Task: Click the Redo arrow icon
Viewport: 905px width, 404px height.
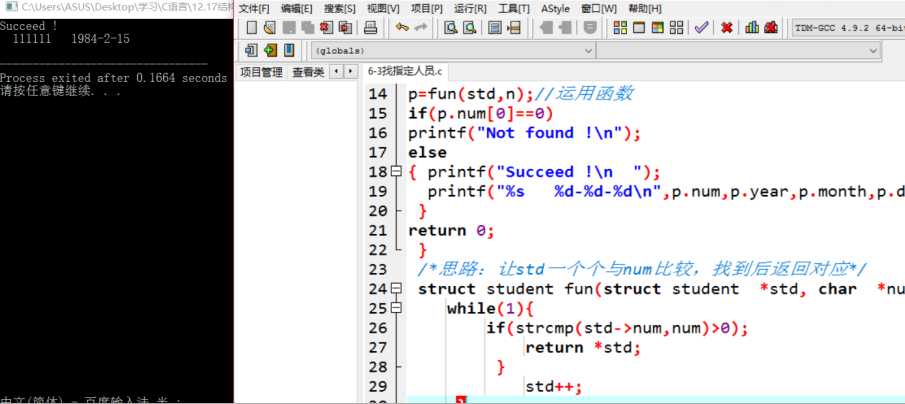Action: tap(421, 28)
